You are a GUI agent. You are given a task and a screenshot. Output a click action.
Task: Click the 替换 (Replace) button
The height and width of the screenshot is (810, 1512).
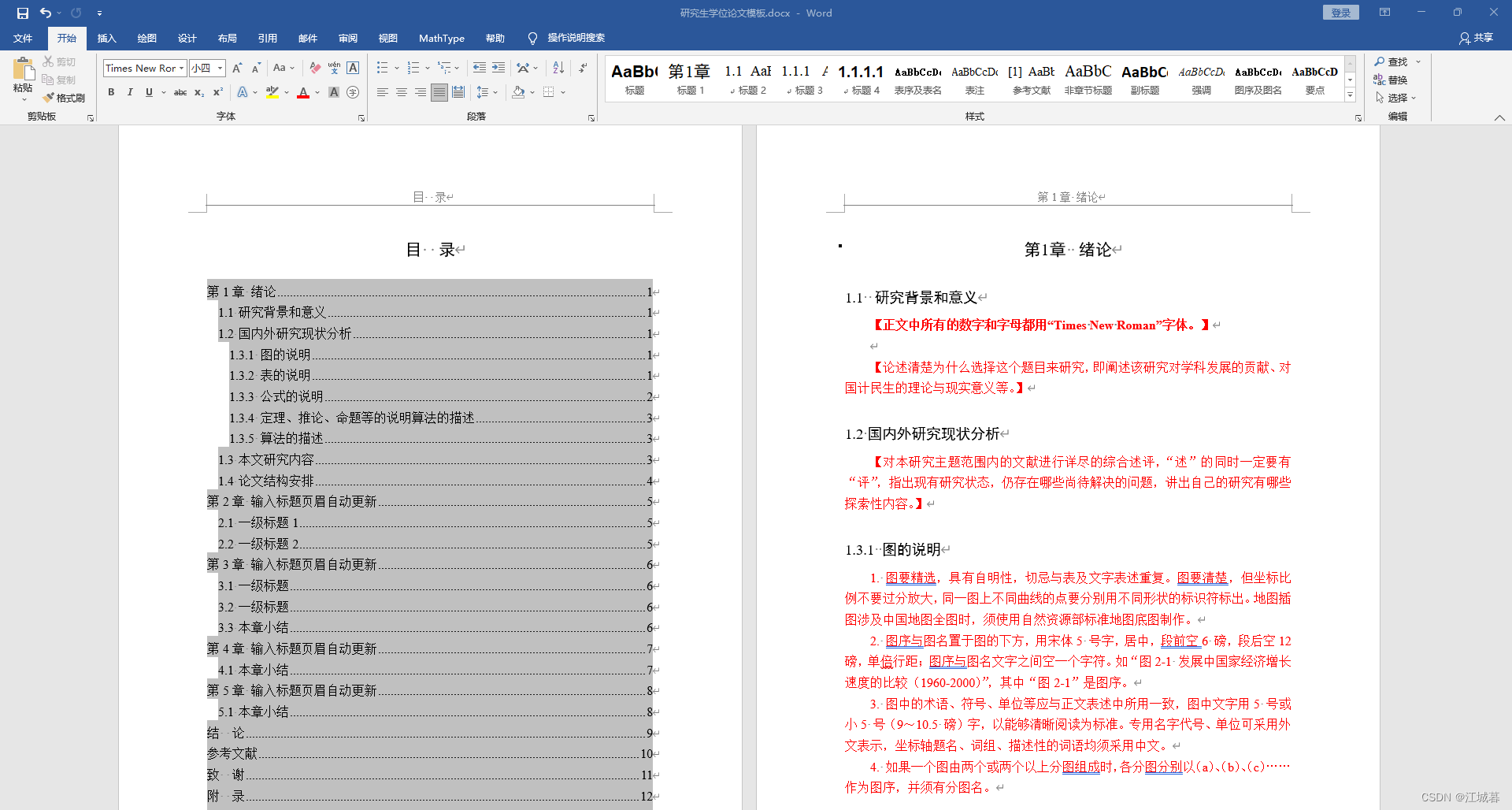pos(1391,80)
